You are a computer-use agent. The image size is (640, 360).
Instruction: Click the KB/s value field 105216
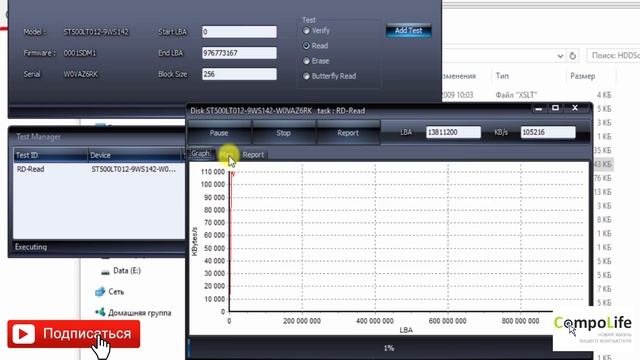(548, 132)
